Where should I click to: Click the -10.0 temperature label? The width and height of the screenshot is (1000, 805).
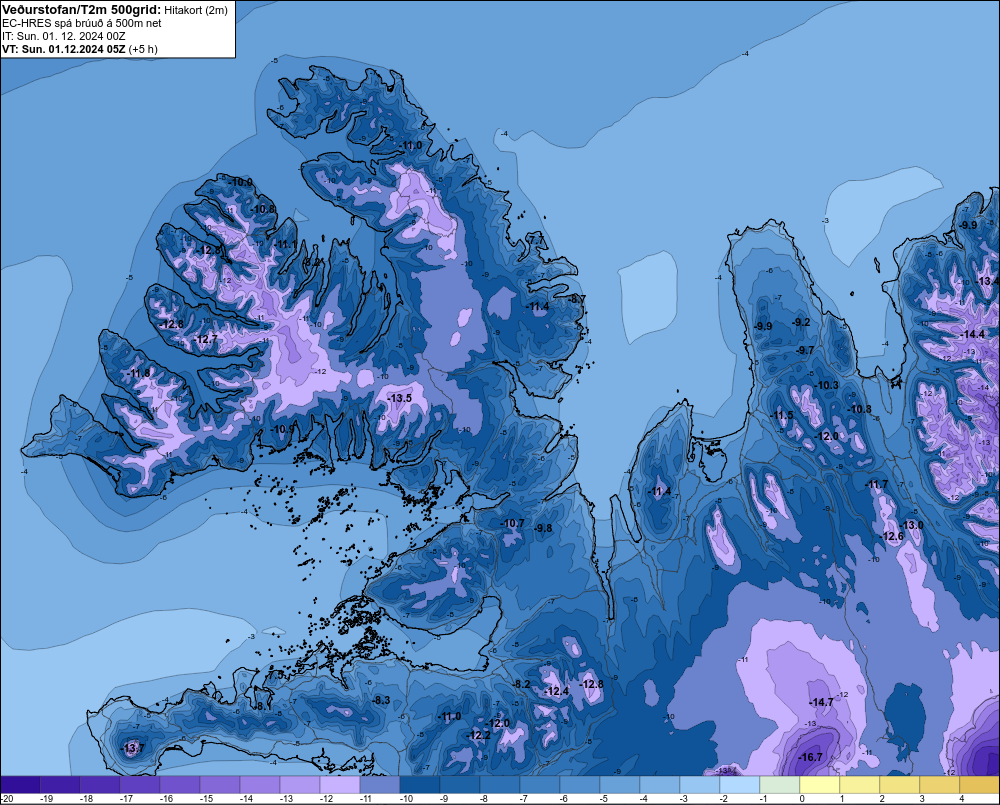pyautogui.click(x=240, y=182)
